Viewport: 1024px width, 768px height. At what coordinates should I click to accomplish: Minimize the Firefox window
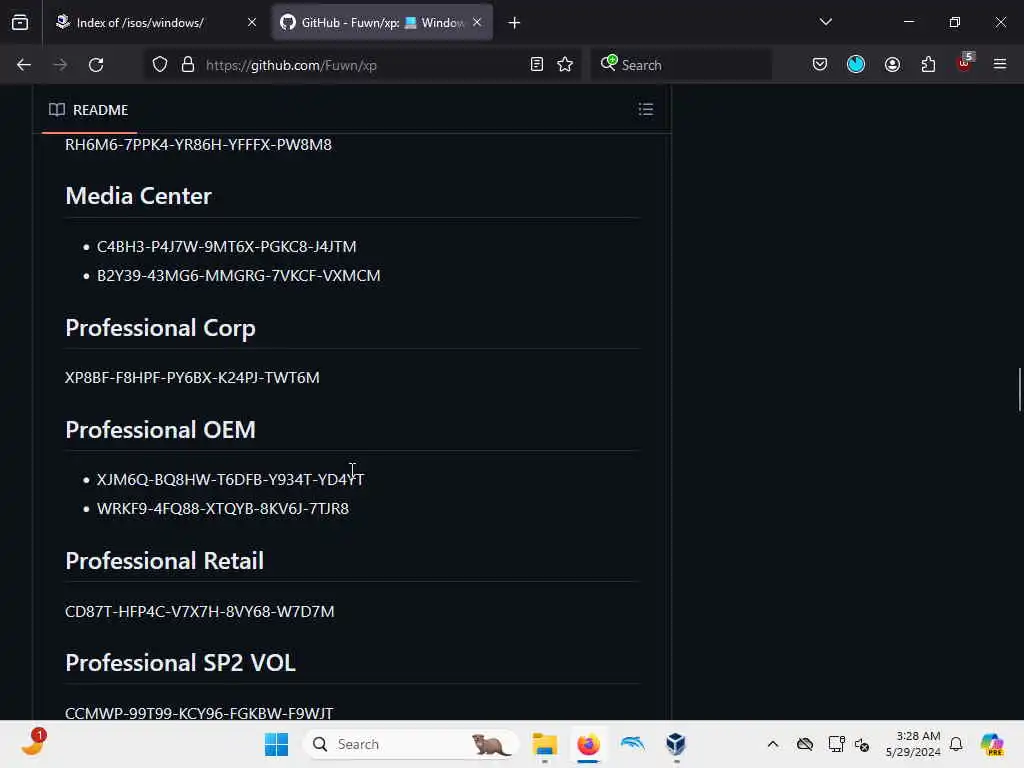(x=908, y=22)
